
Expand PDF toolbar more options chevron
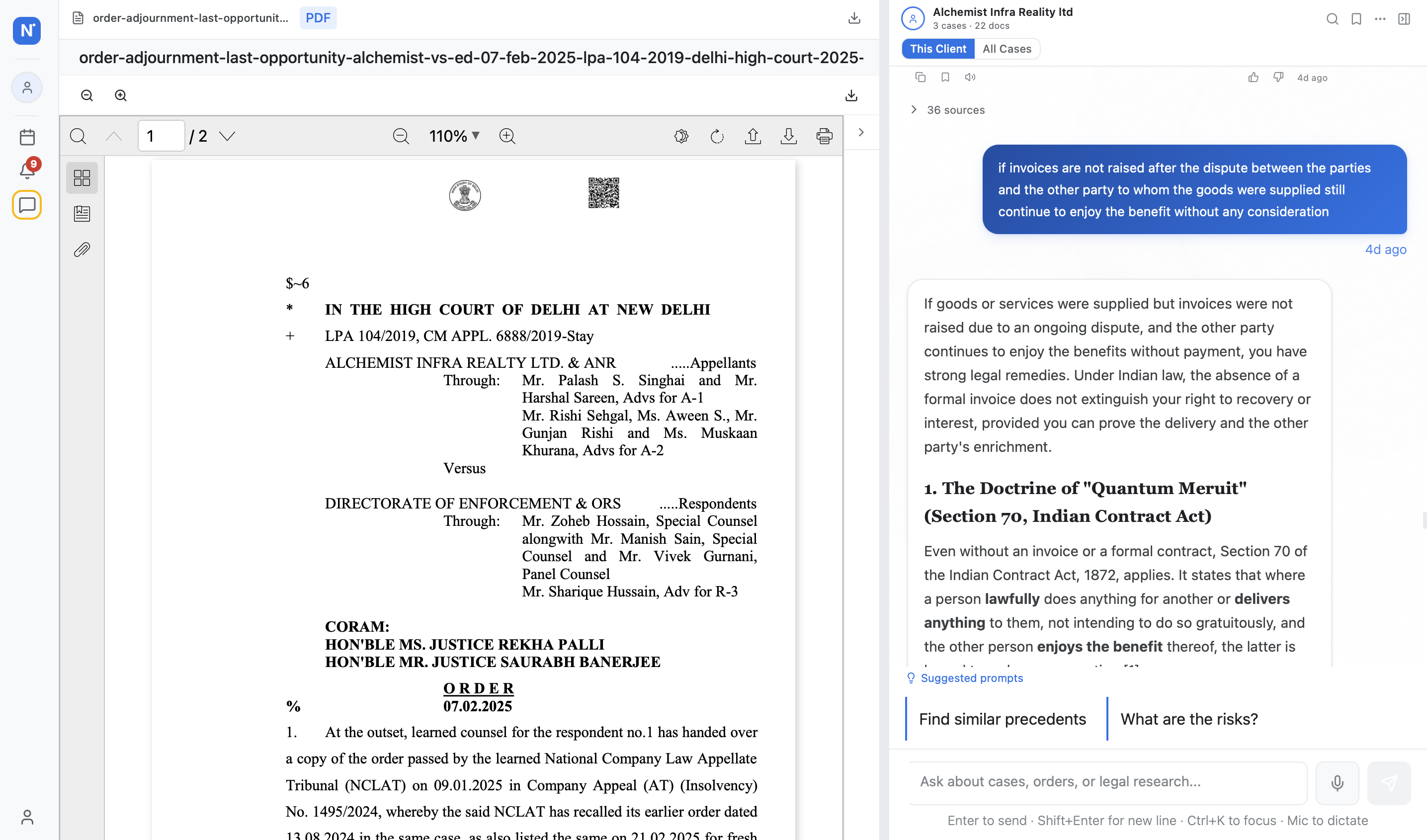(861, 133)
